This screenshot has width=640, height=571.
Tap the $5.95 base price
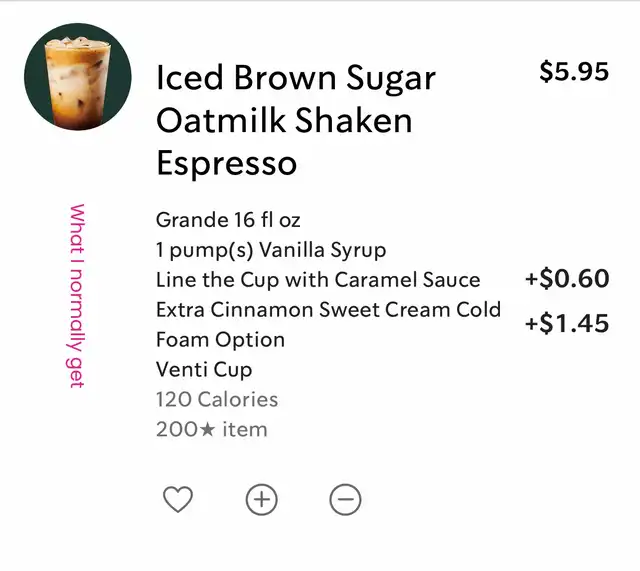click(574, 72)
